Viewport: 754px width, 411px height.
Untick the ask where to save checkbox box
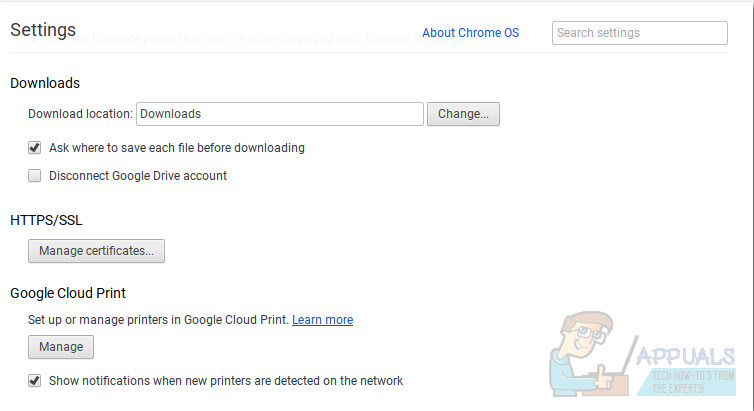click(x=35, y=148)
